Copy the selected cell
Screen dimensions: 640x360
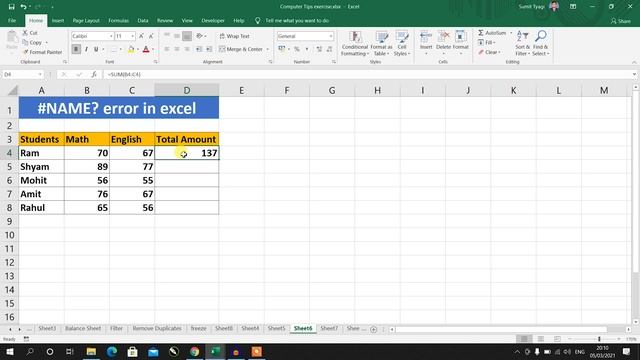tap(33, 42)
